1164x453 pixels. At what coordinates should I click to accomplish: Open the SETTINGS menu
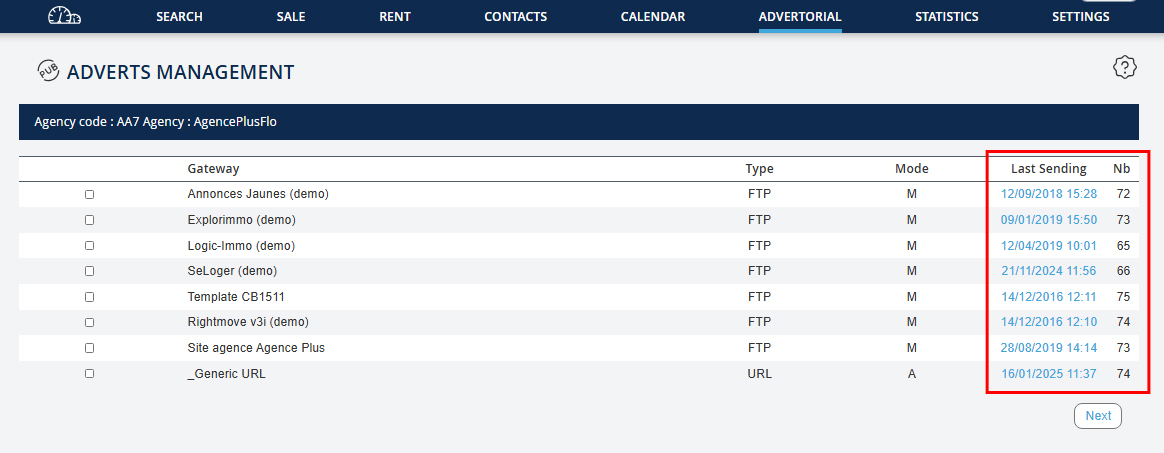coord(1080,17)
